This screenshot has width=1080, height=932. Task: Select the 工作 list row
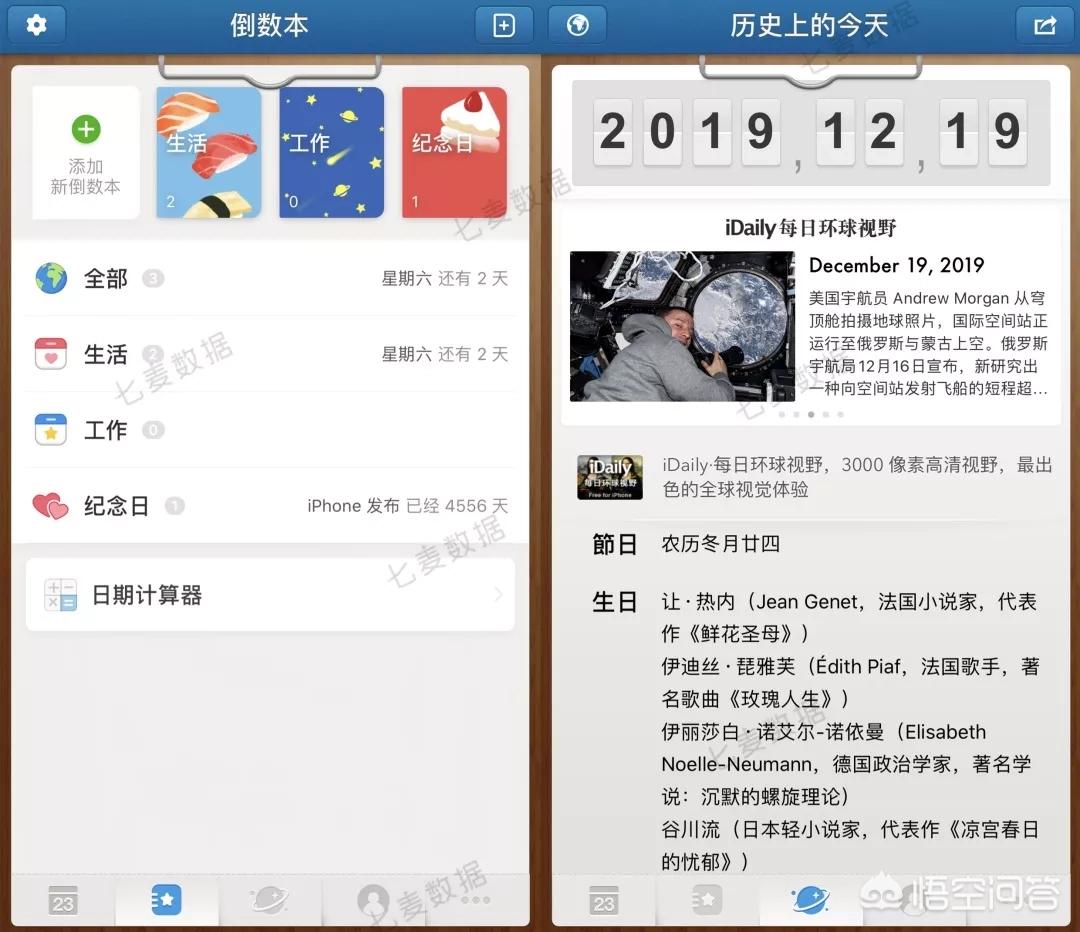[270, 430]
